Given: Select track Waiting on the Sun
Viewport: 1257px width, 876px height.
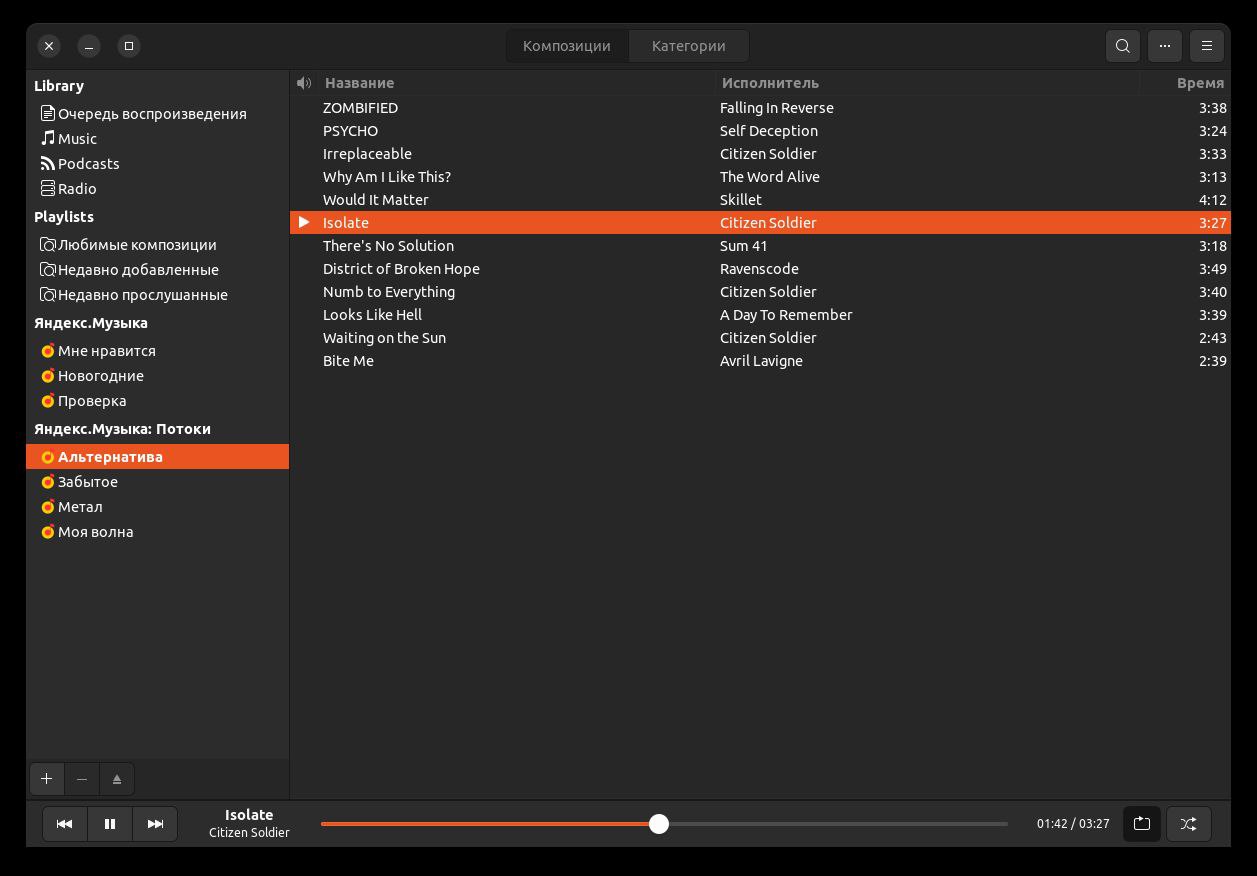Looking at the screenshot, I should pos(760,338).
